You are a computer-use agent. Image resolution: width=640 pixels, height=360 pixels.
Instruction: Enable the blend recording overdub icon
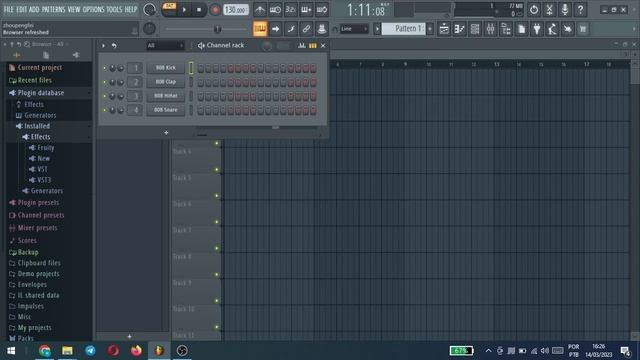306,9
